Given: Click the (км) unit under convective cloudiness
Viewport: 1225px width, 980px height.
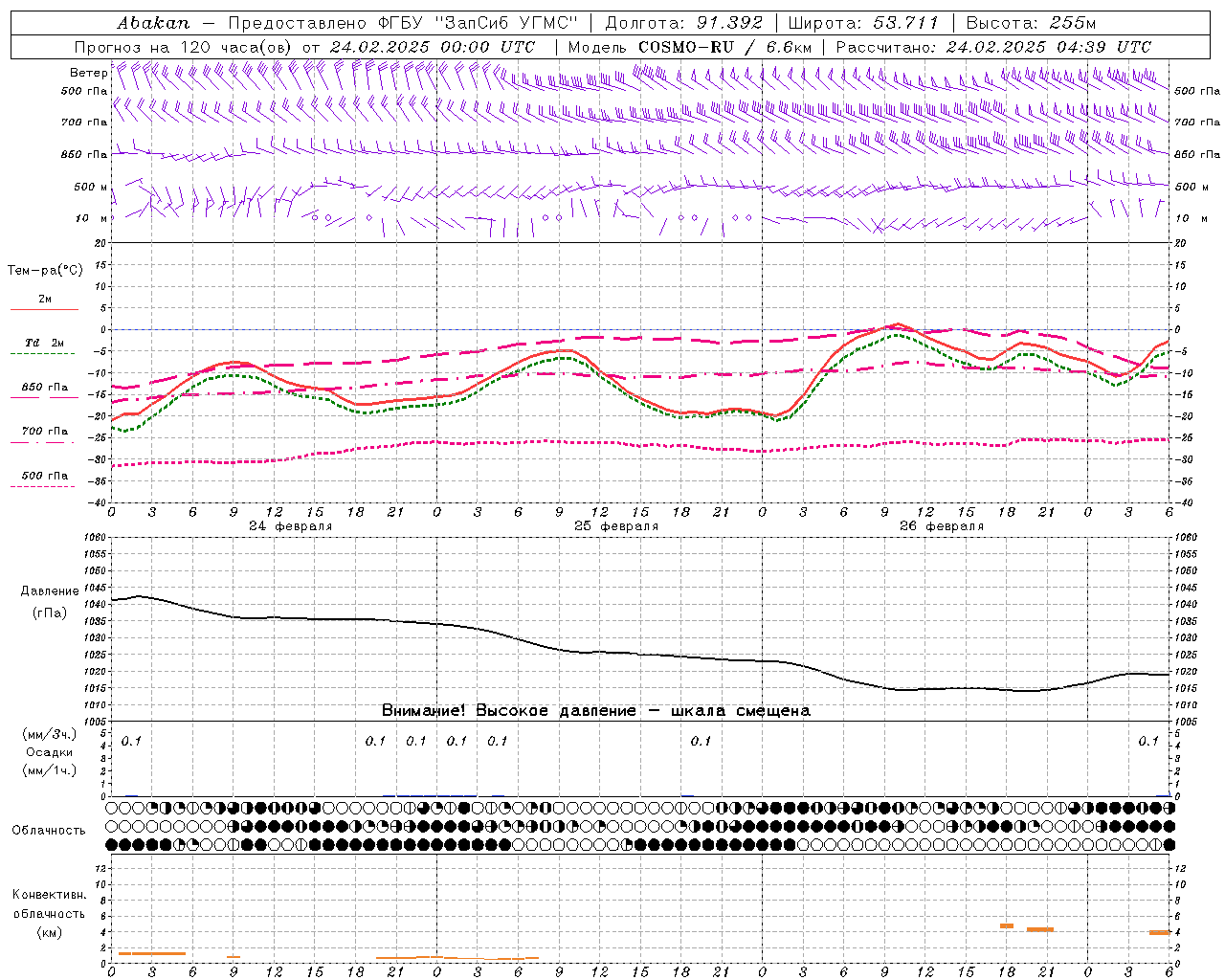Looking at the screenshot, I should click(x=49, y=932).
